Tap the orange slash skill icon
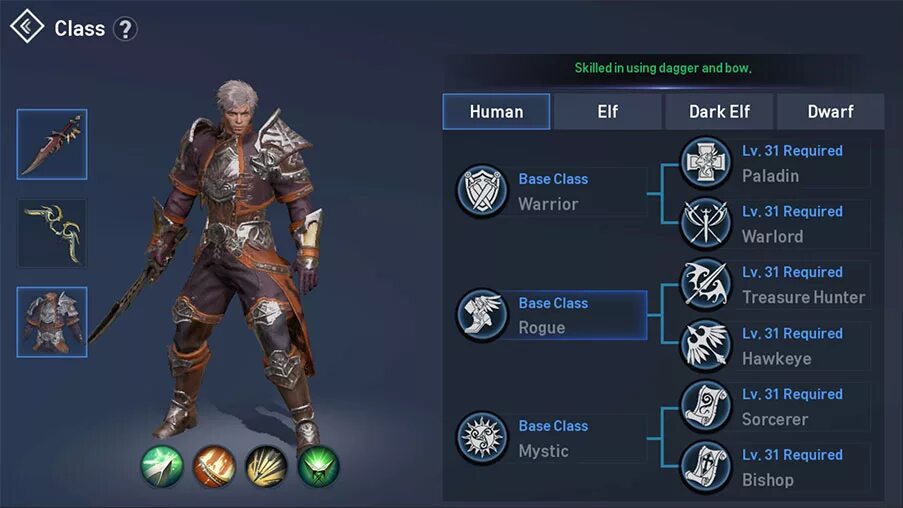Image resolution: width=903 pixels, height=508 pixels. click(x=214, y=467)
